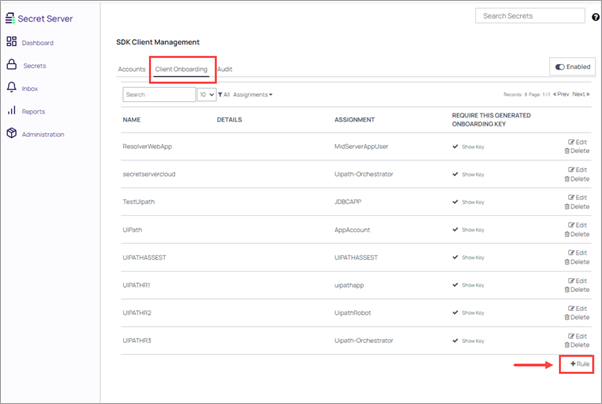Expand the All Assignments filter
Viewport: 602px width, 404px height.
[x=245, y=94]
